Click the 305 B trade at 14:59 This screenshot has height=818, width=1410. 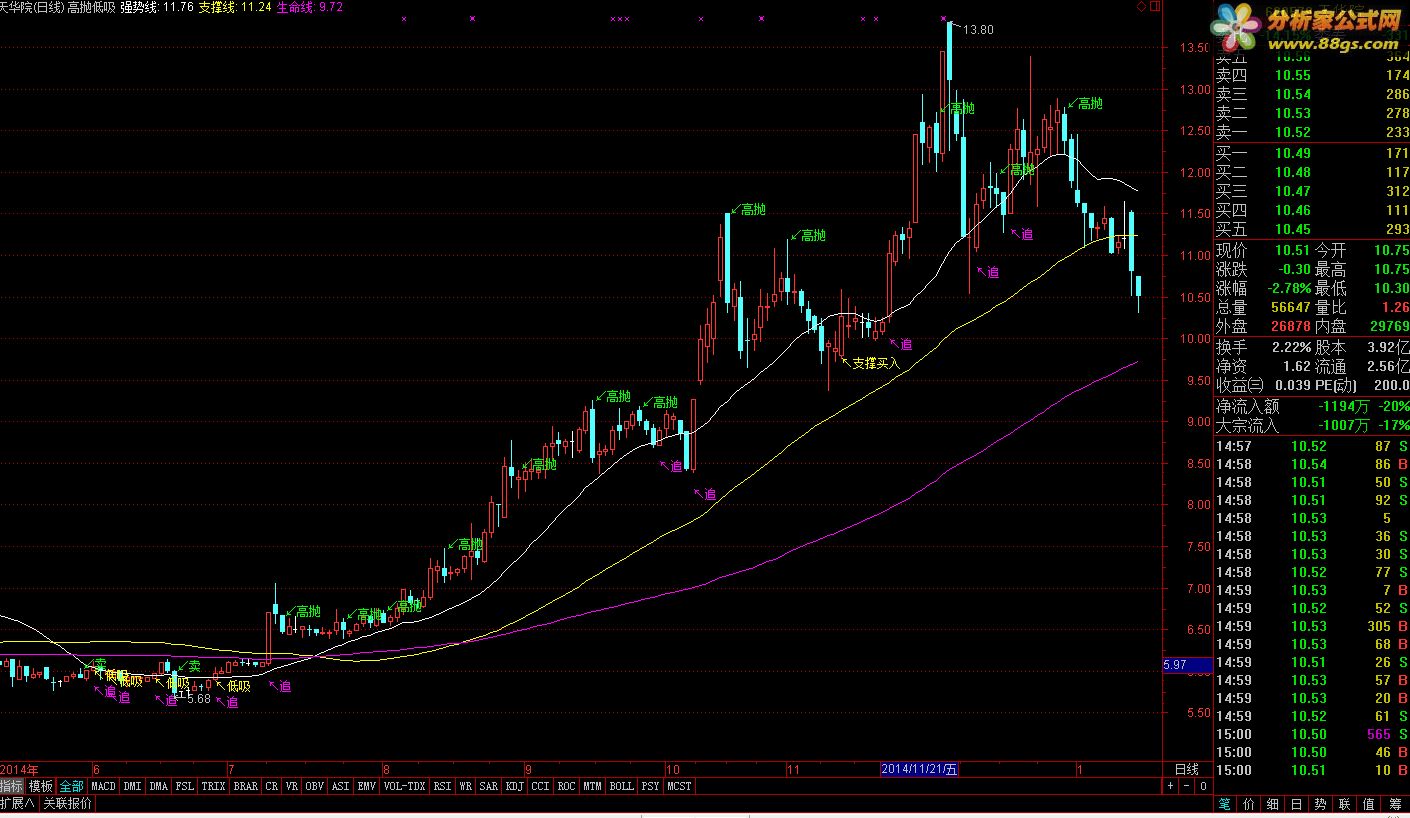pyautogui.click(x=1311, y=626)
